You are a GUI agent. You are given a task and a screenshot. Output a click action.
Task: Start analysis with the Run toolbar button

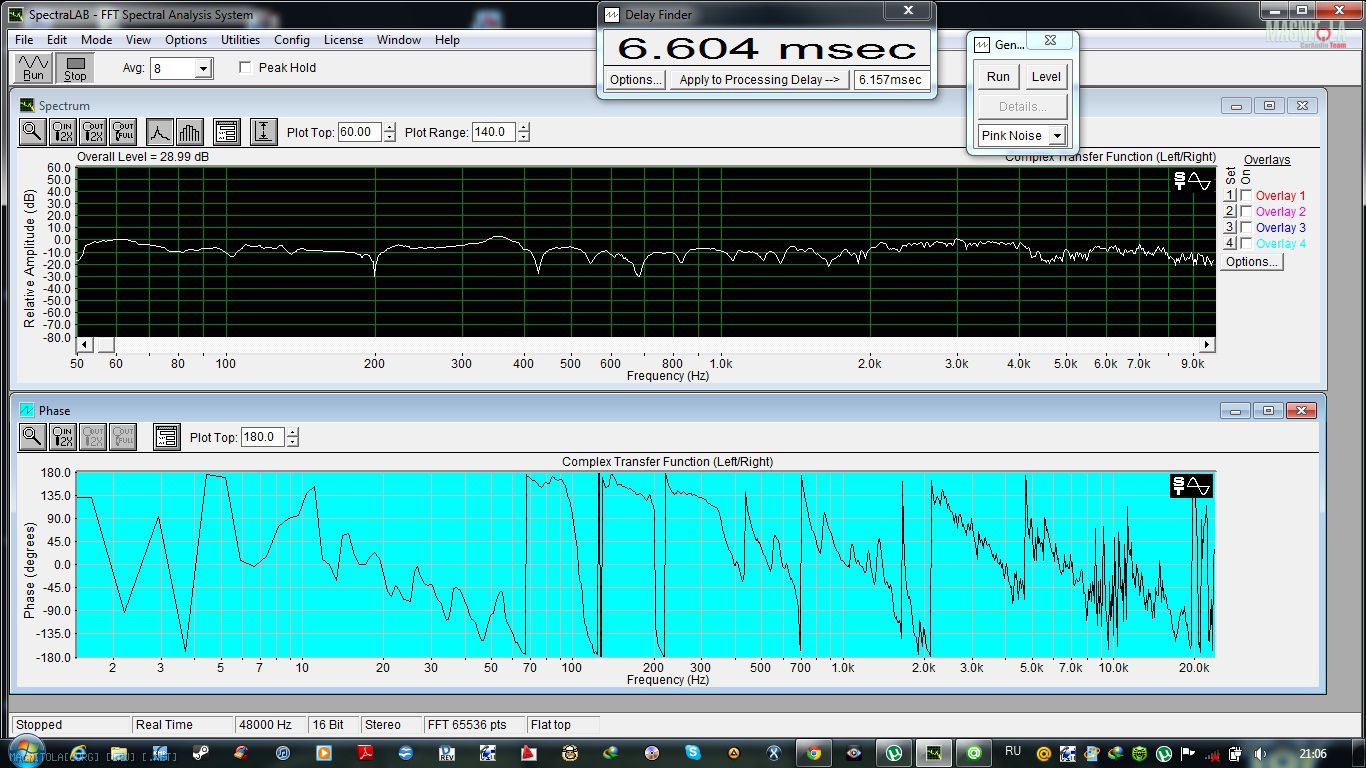[x=34, y=68]
